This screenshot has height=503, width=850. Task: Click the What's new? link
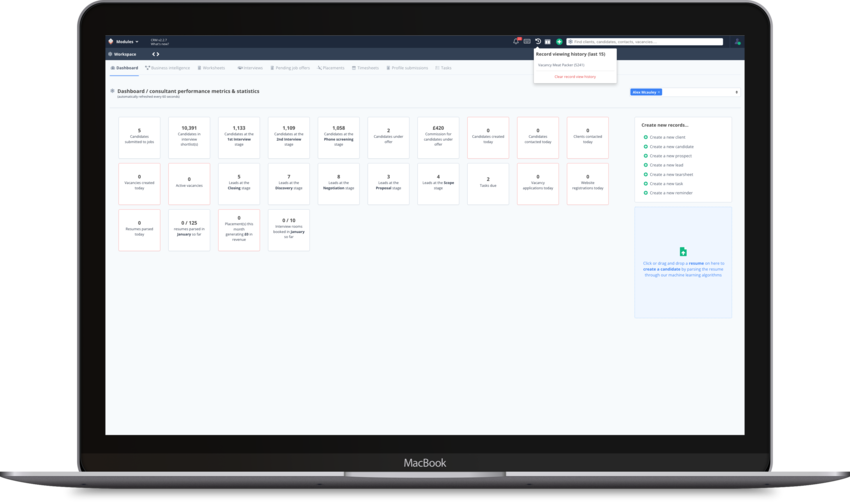158,44
